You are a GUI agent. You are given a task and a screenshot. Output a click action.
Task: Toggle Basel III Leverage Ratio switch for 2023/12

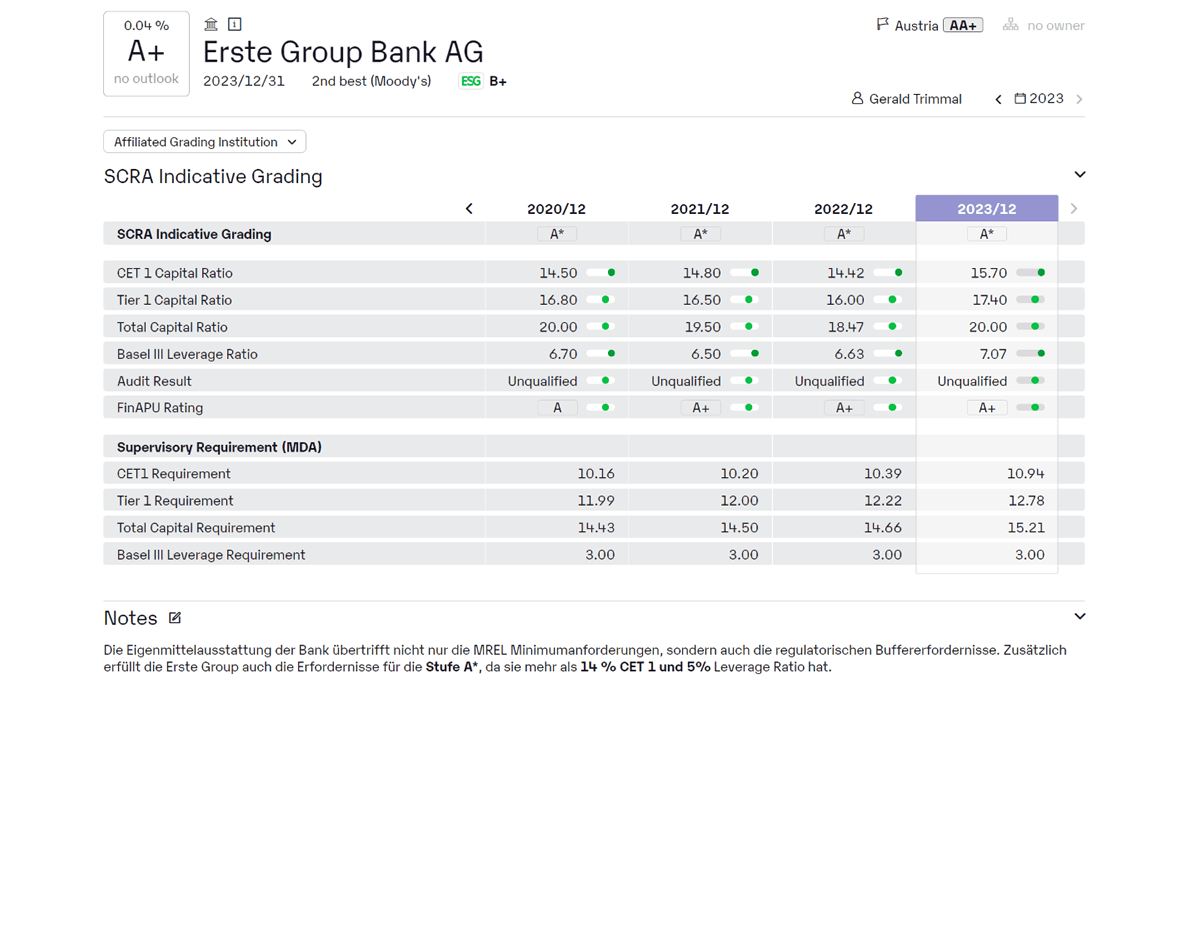click(x=1031, y=354)
